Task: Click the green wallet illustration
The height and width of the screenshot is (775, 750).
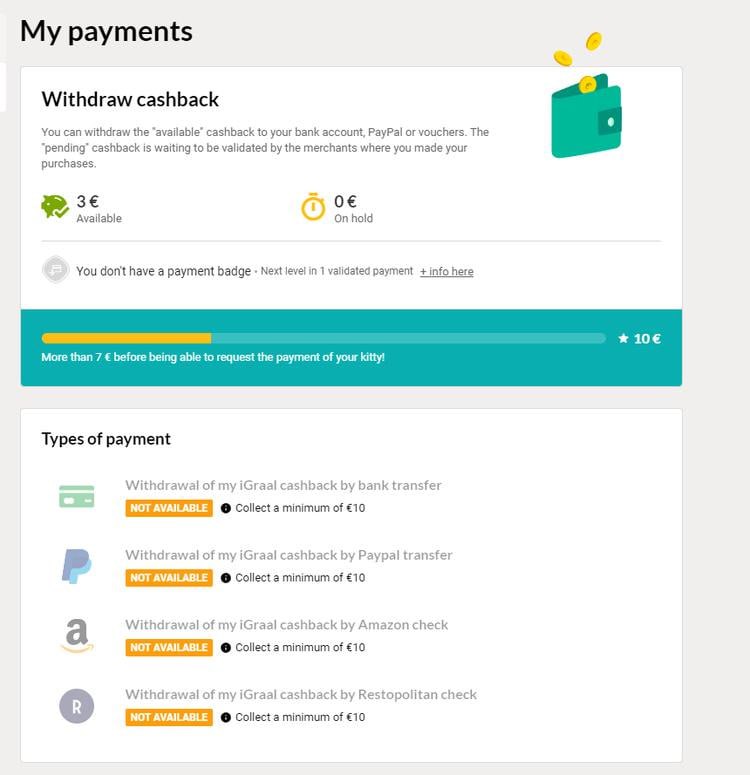Action: click(x=586, y=117)
